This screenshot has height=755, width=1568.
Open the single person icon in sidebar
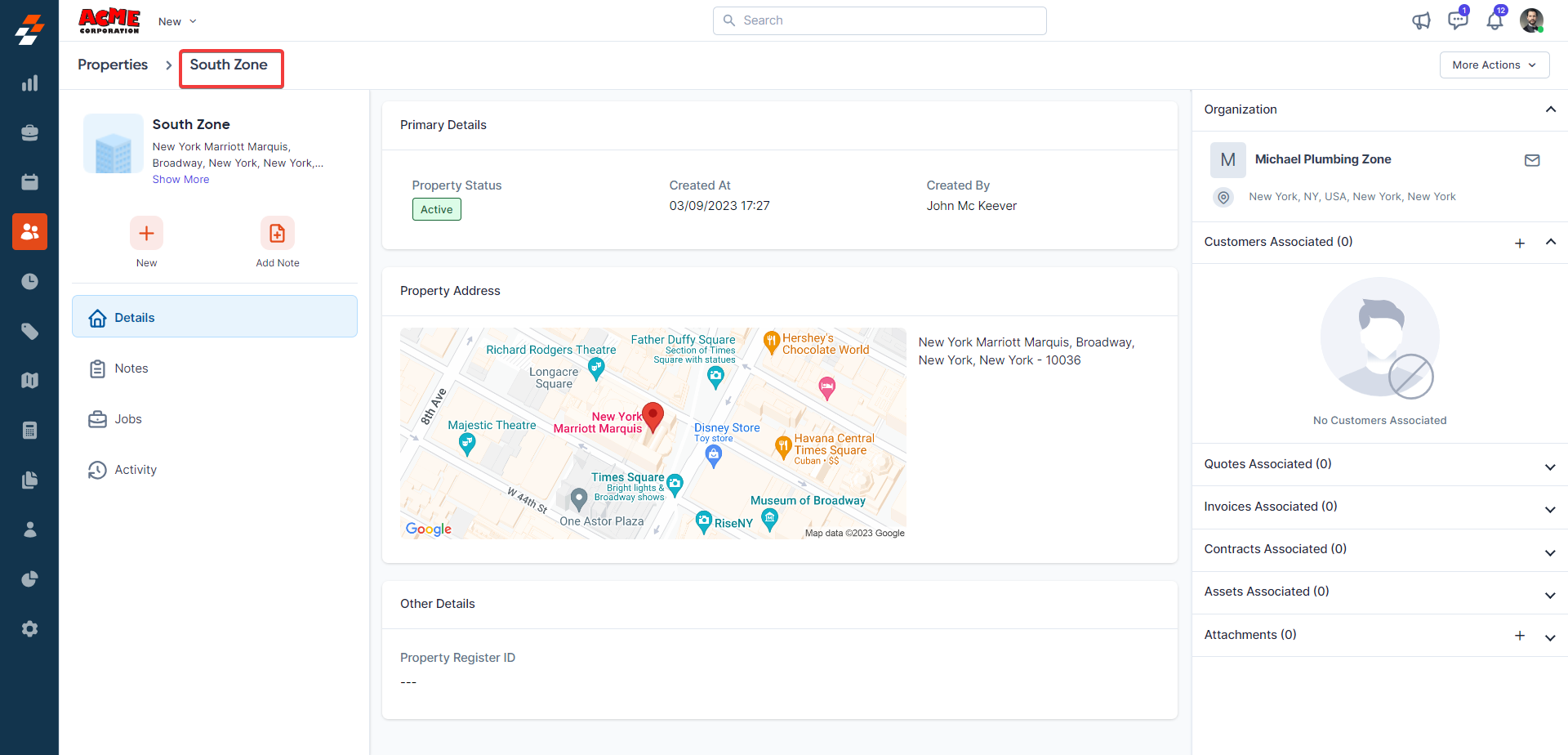point(29,529)
